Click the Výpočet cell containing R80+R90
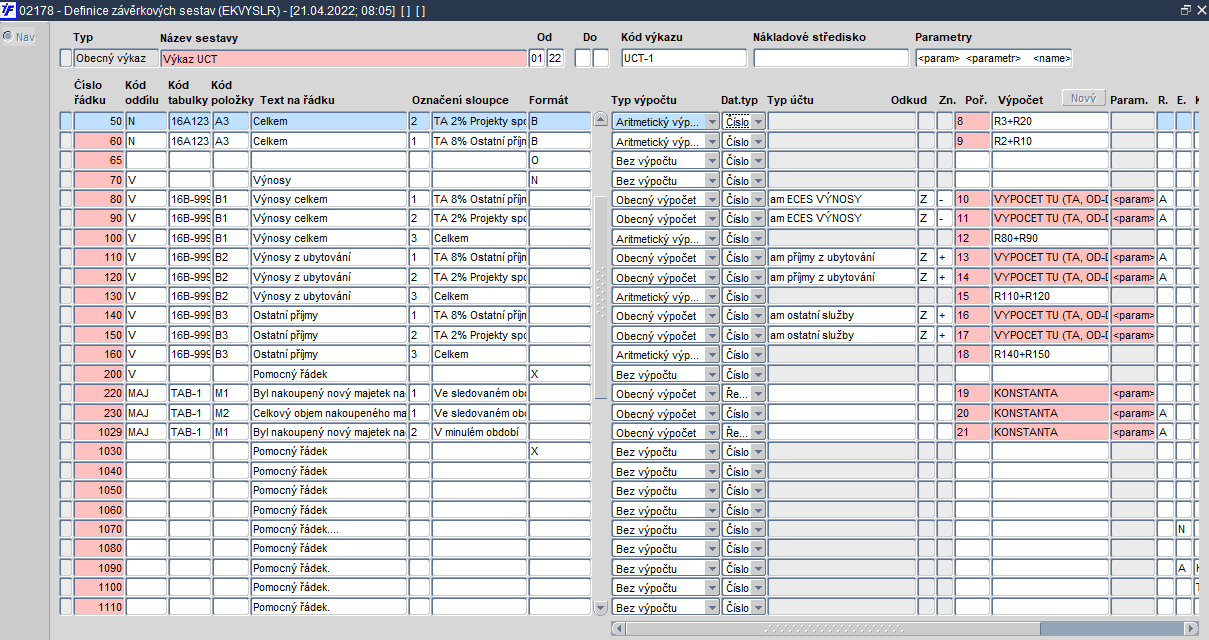1209x640 pixels. tap(1049, 238)
